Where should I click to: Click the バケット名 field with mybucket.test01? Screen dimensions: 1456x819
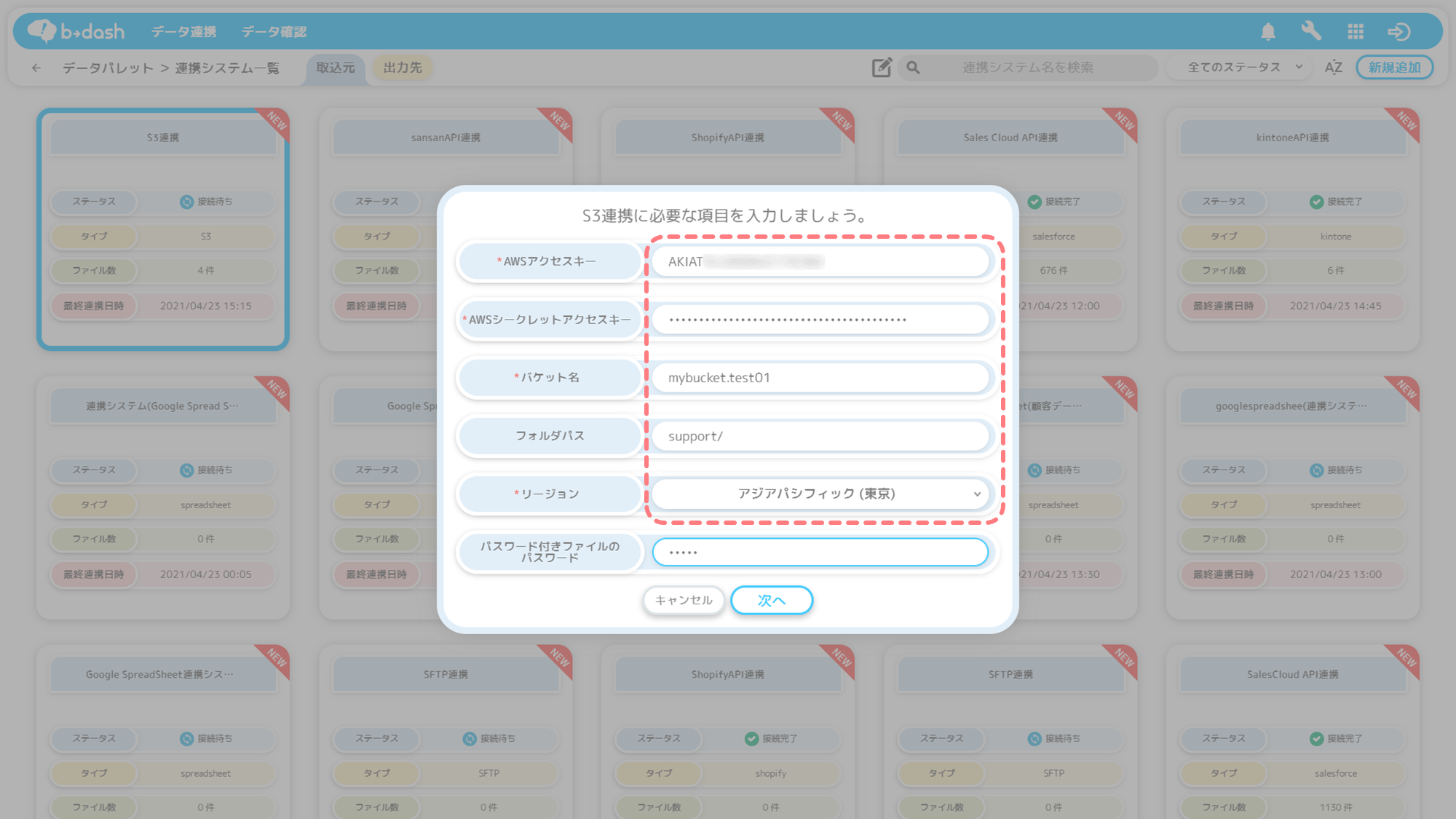coord(820,378)
